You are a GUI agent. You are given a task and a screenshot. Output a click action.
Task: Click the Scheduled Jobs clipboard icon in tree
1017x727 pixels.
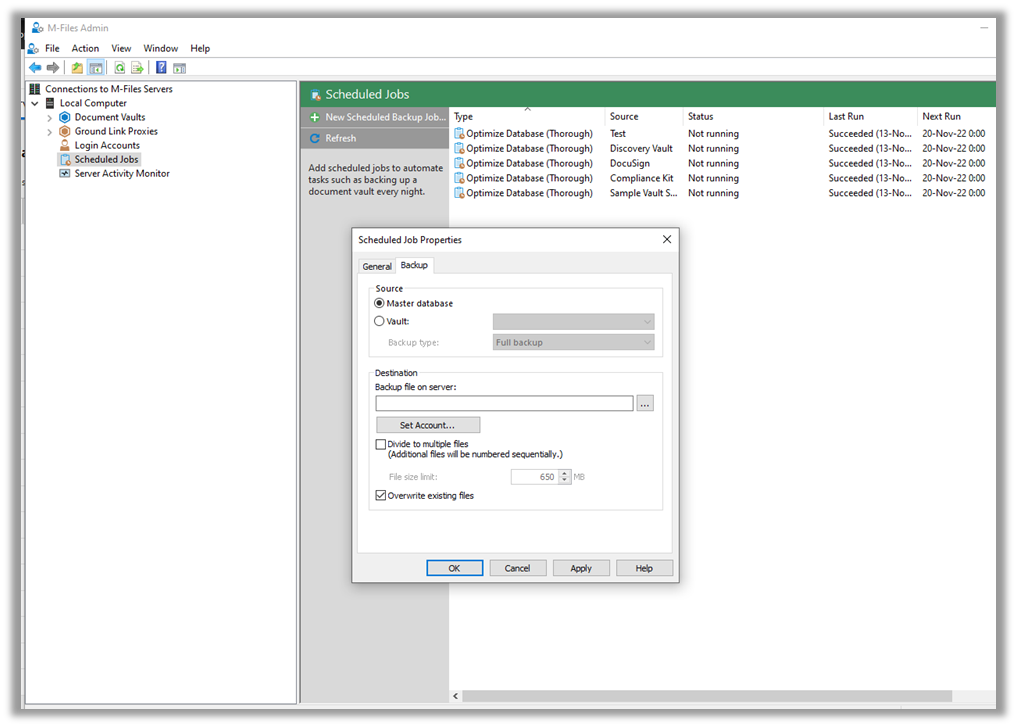click(65, 160)
